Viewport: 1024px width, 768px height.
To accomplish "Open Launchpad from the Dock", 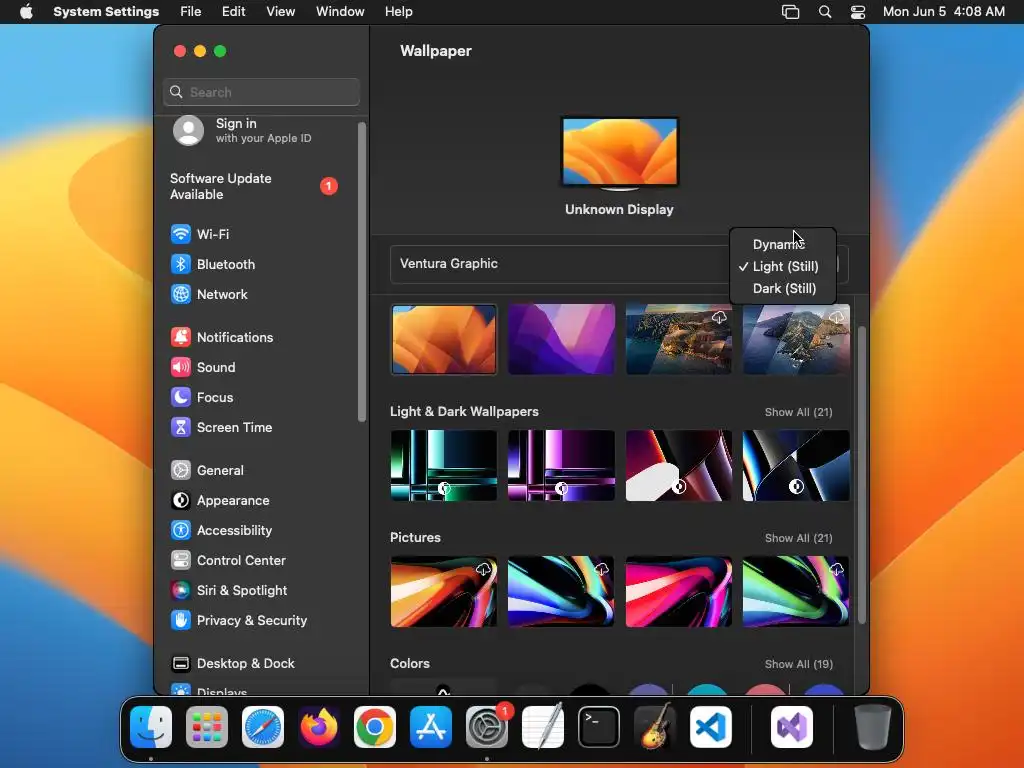I will 207,727.
